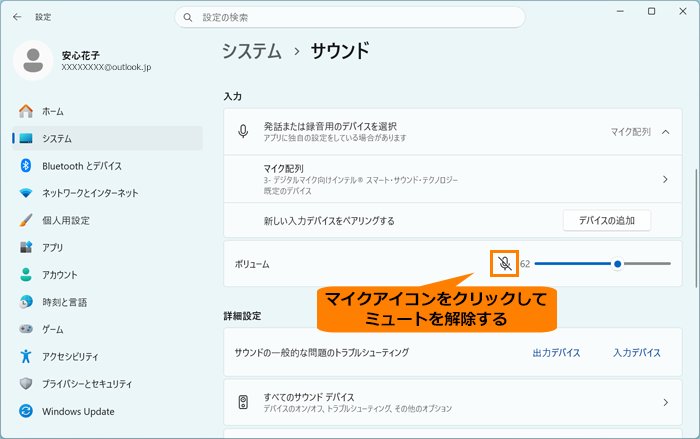Click the アクセシビリティ figure icon
The image size is (700, 439).
click(26, 356)
